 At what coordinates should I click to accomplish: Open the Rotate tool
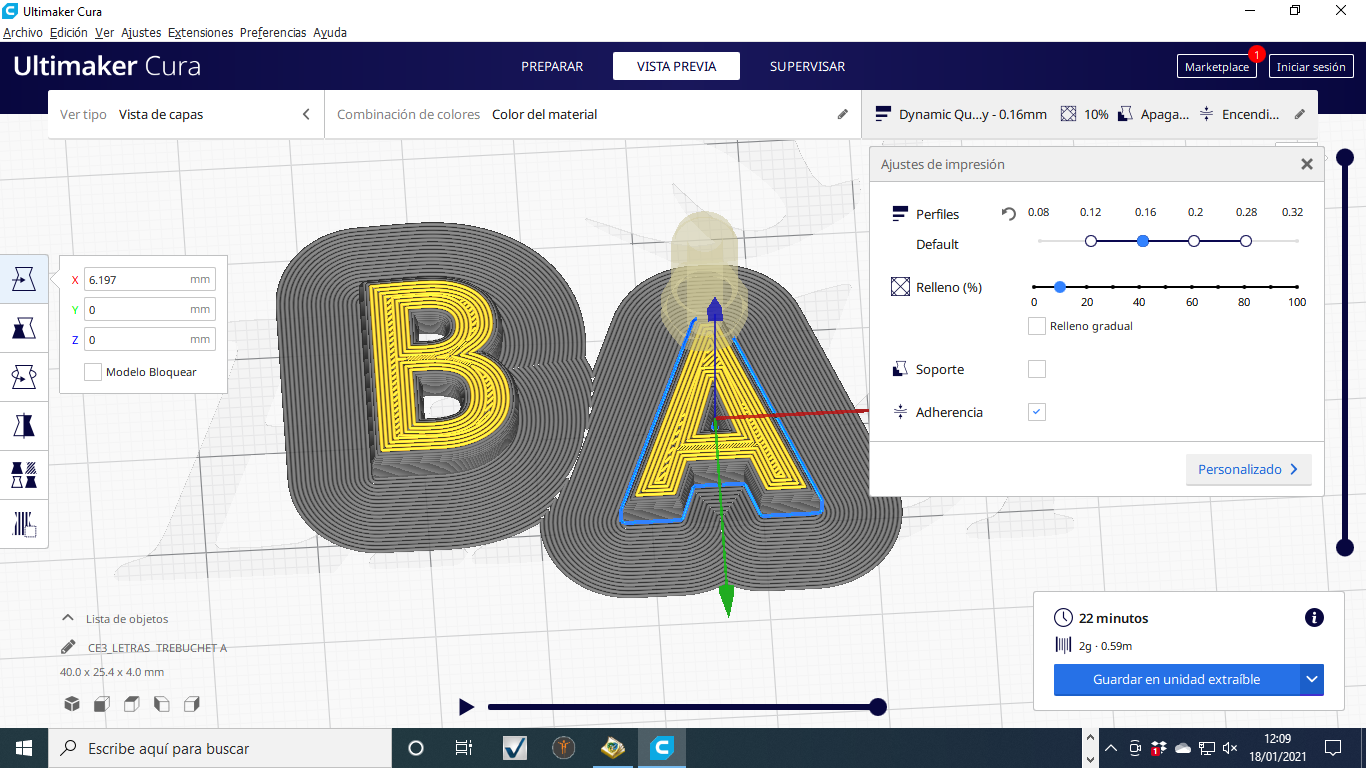point(24,376)
